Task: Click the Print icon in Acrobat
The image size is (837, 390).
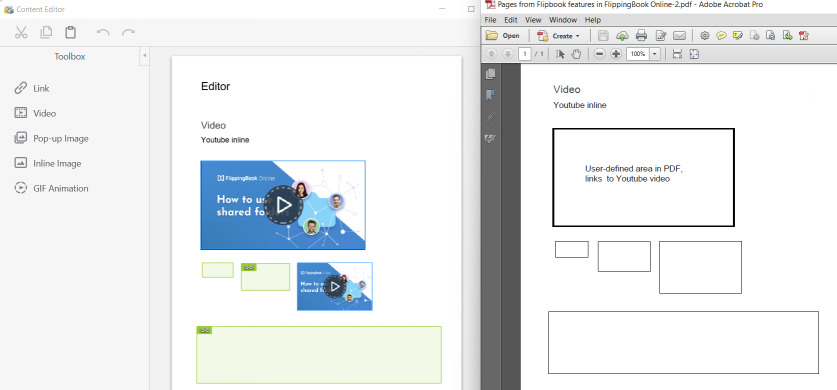Action: 641,36
